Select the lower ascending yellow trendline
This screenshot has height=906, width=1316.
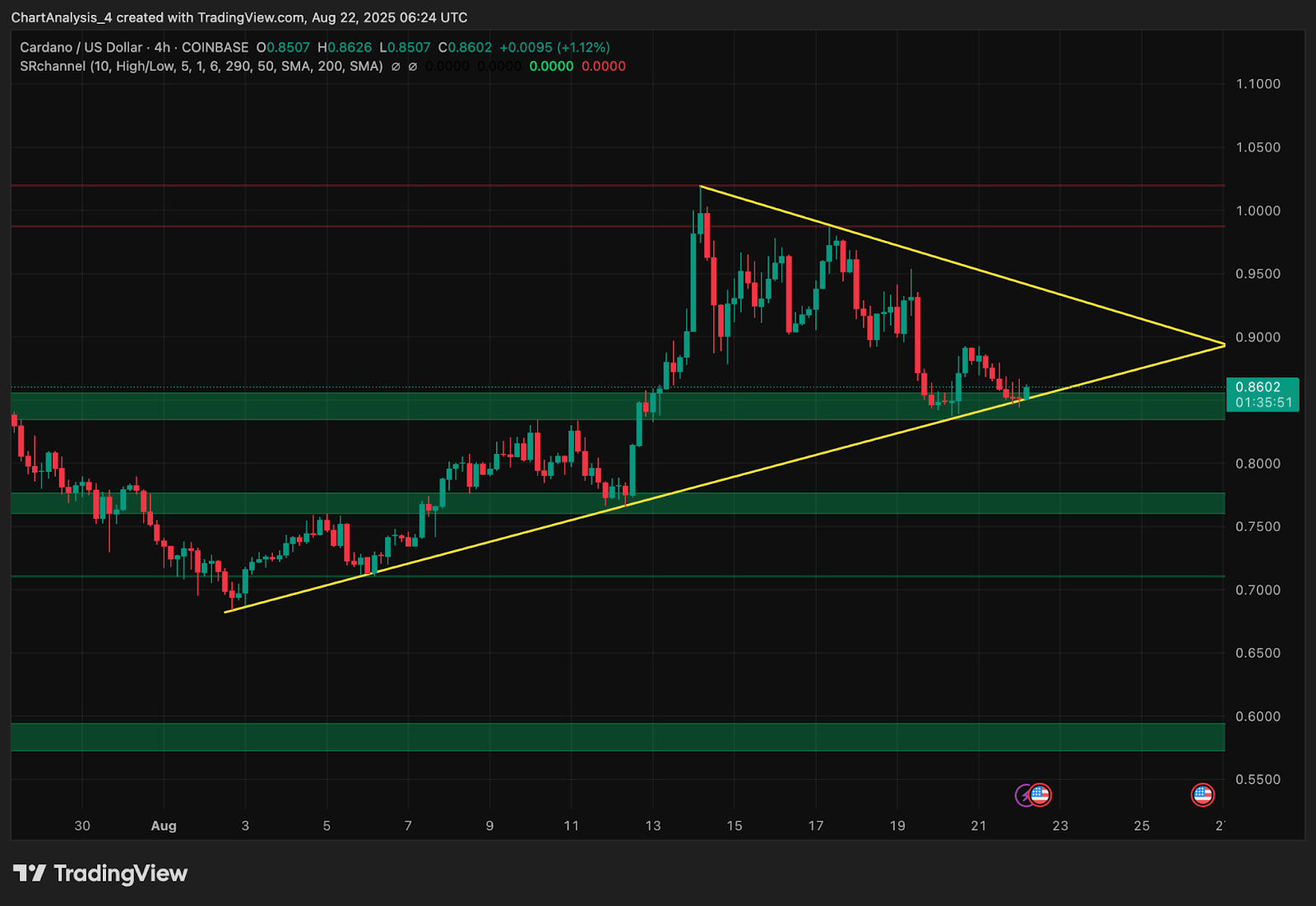tap(724, 478)
